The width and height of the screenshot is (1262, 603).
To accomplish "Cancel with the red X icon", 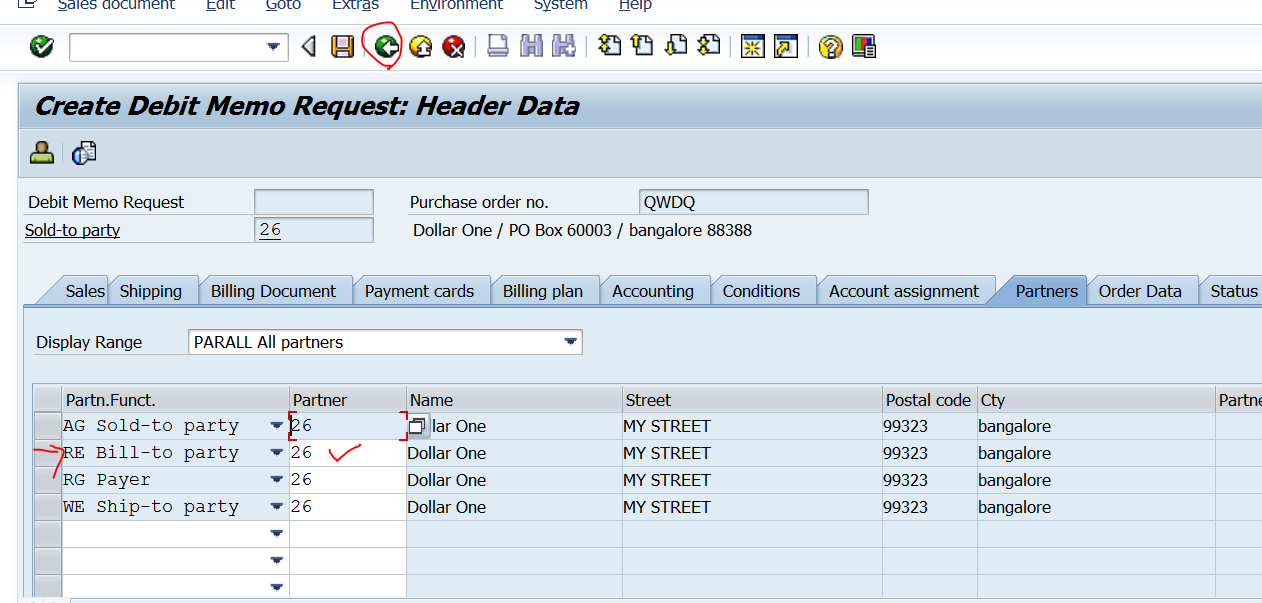I will (454, 46).
